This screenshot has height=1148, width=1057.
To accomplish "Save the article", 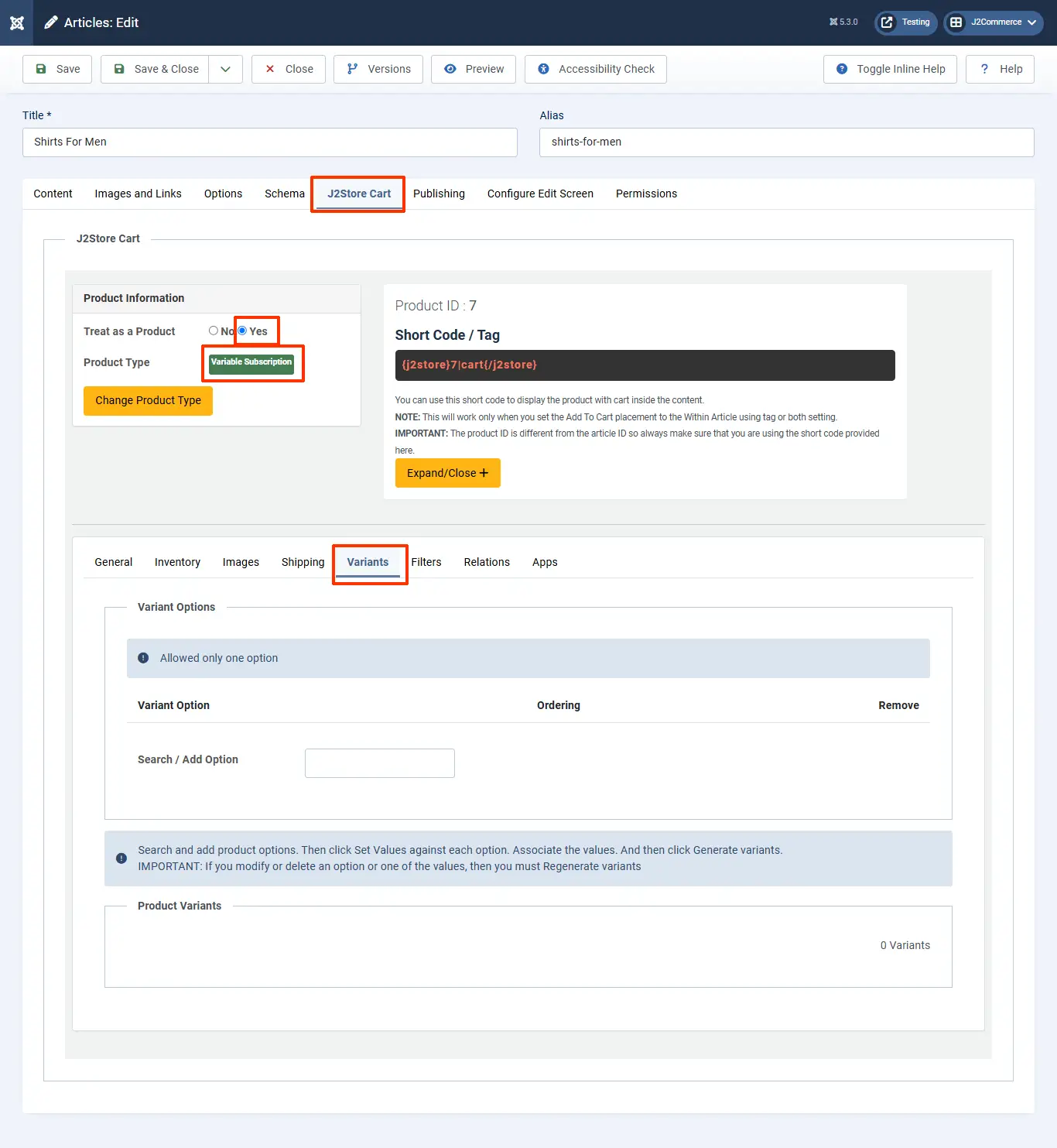I will point(57,69).
